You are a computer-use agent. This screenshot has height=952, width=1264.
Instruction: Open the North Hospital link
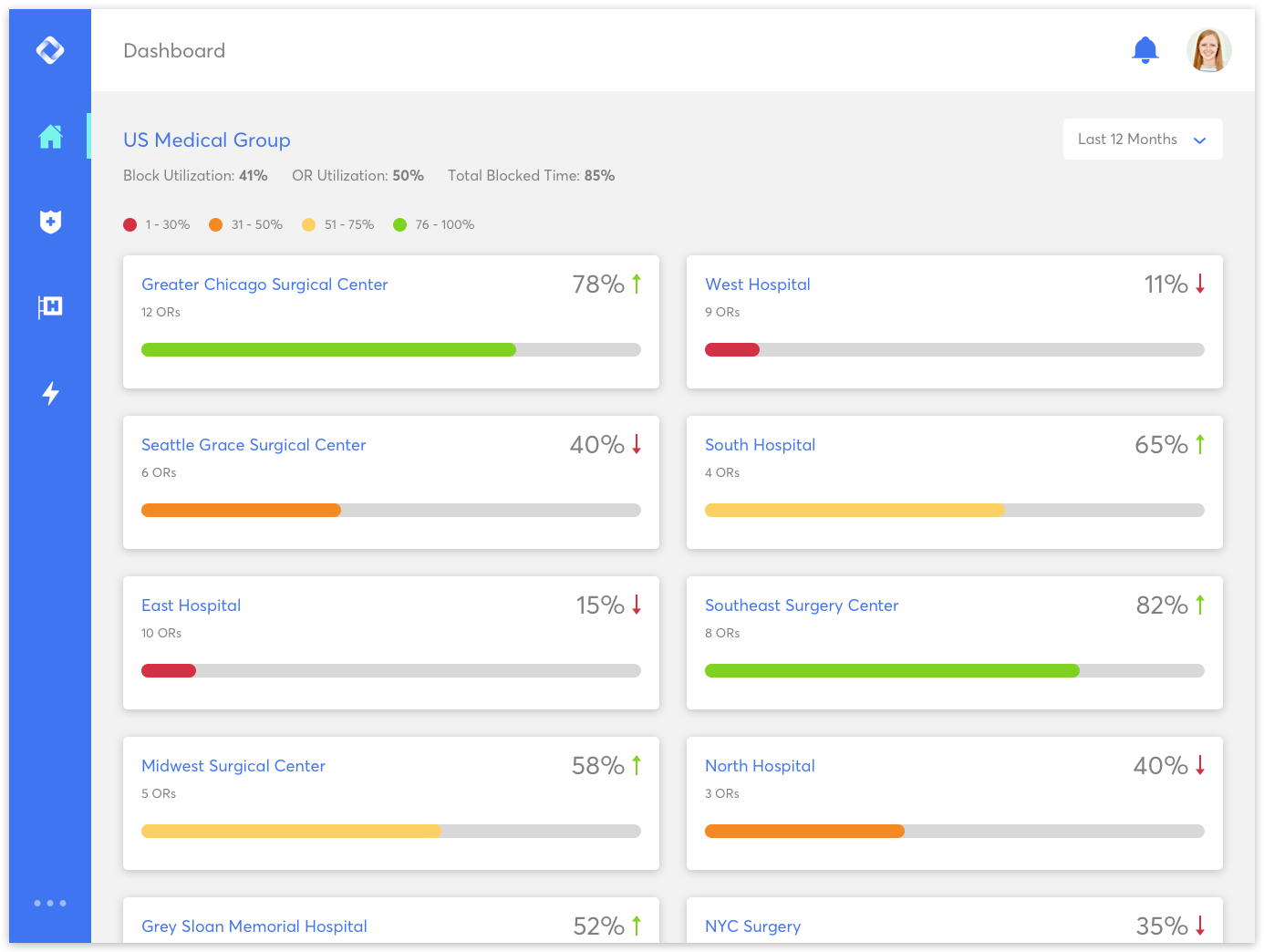pos(760,766)
